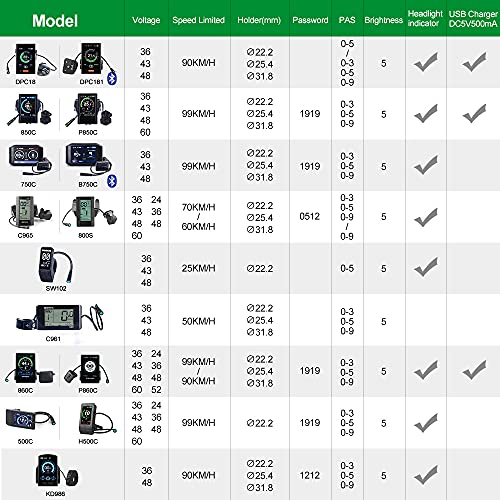The height and width of the screenshot is (500, 500).
Task: Click the 99KM/H speed in the 500C row
Action: click(198, 423)
